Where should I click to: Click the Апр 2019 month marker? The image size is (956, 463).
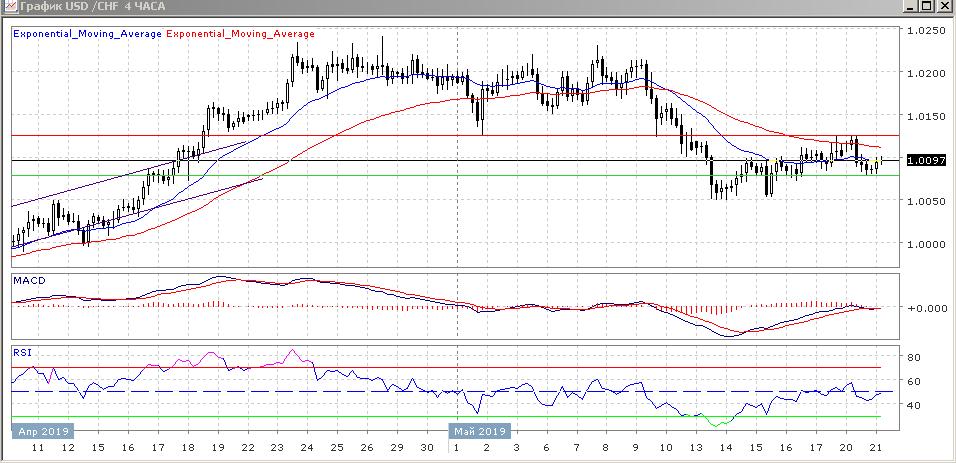[43, 431]
